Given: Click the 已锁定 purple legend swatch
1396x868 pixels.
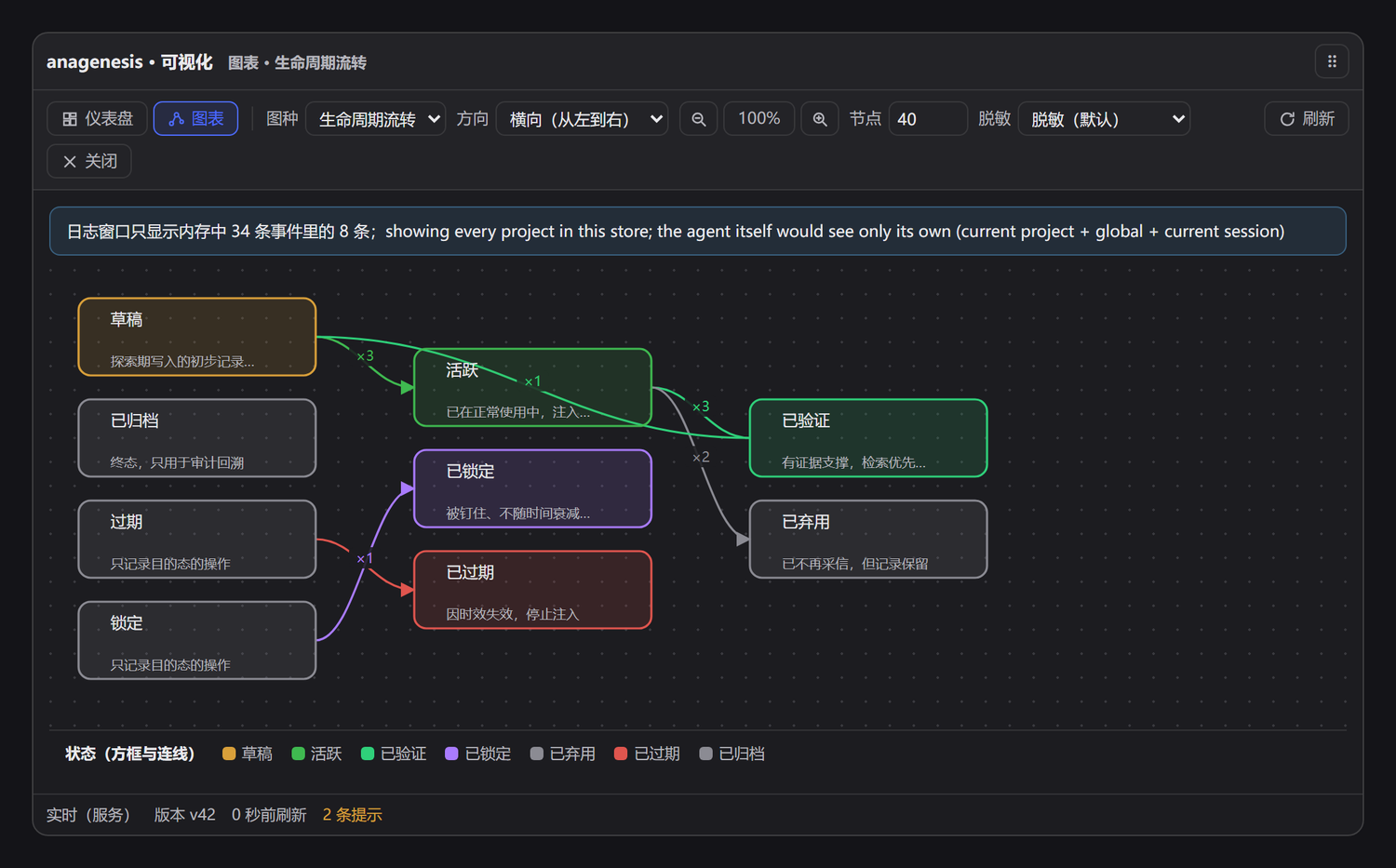Looking at the screenshot, I should [x=451, y=754].
